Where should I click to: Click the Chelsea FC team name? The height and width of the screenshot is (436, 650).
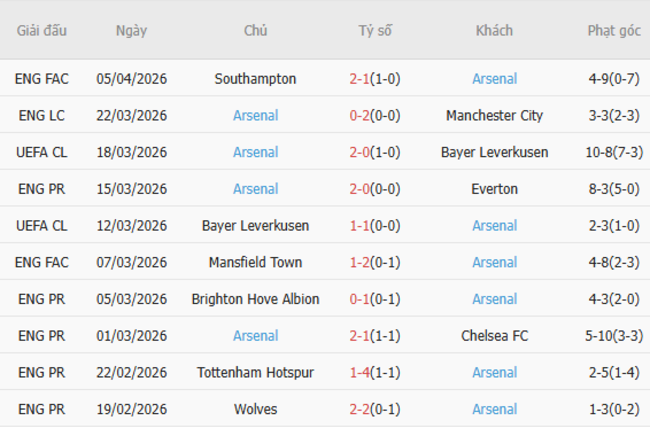point(494,336)
